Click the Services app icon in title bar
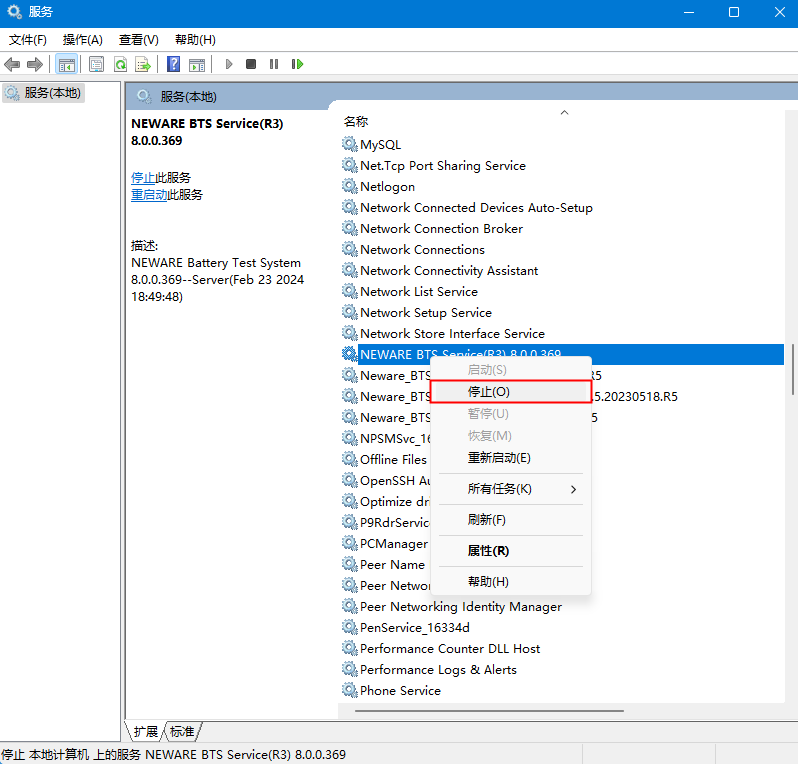This screenshot has height=764, width=798. (x=14, y=12)
